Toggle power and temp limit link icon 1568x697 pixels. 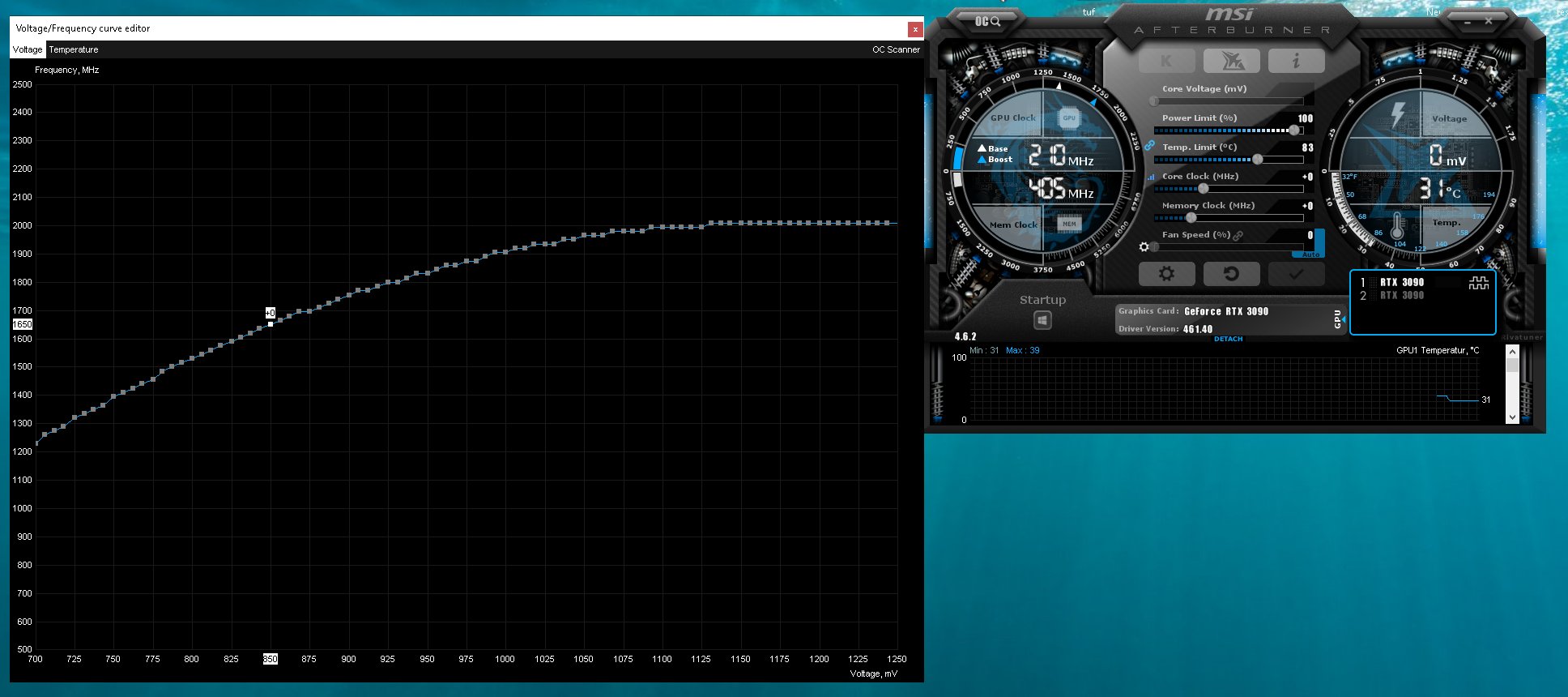(1149, 145)
